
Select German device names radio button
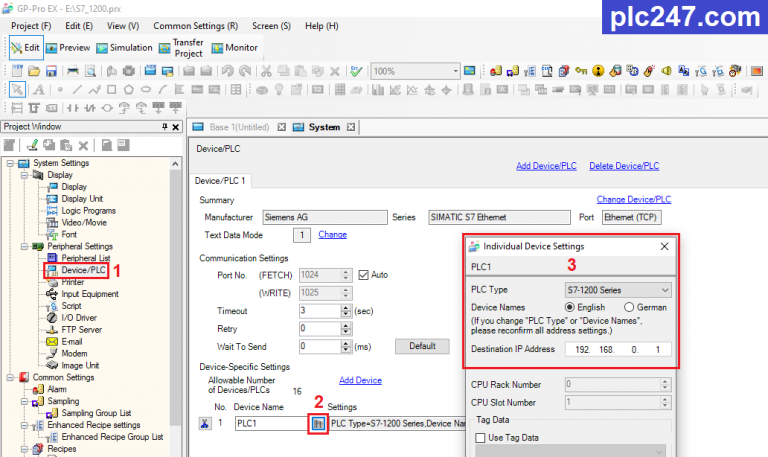click(629, 307)
